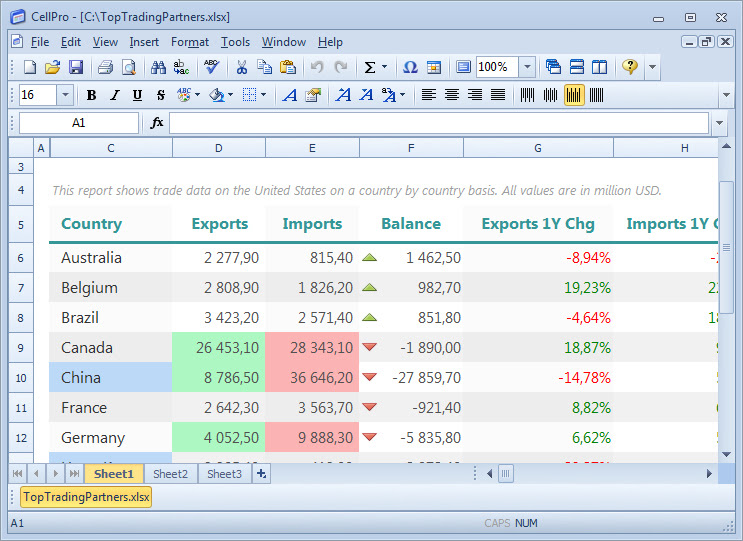Image resolution: width=743 pixels, height=541 pixels.
Task: Click the fx insert function button
Action: [157, 123]
